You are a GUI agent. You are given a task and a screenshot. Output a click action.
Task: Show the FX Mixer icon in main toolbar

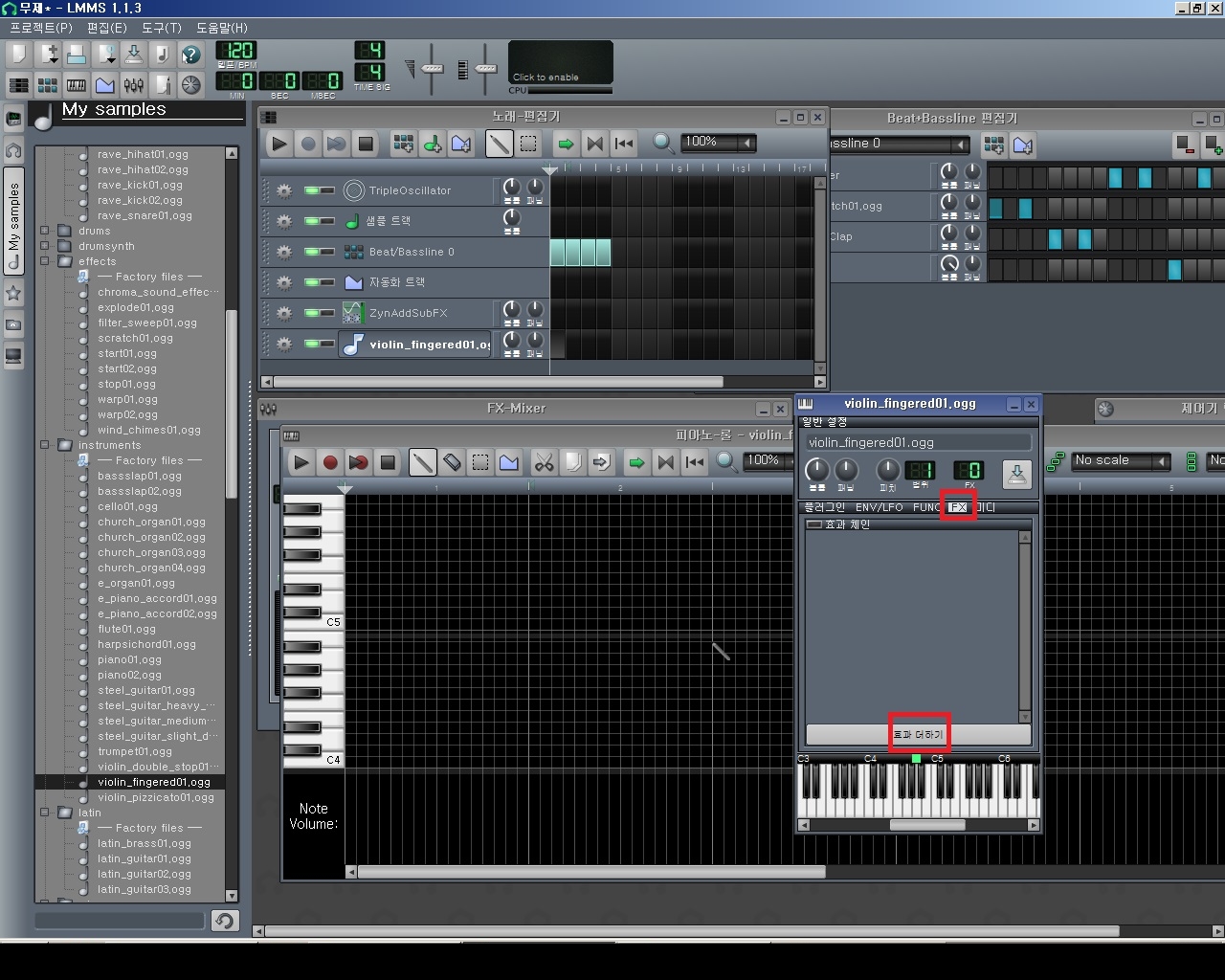133,85
